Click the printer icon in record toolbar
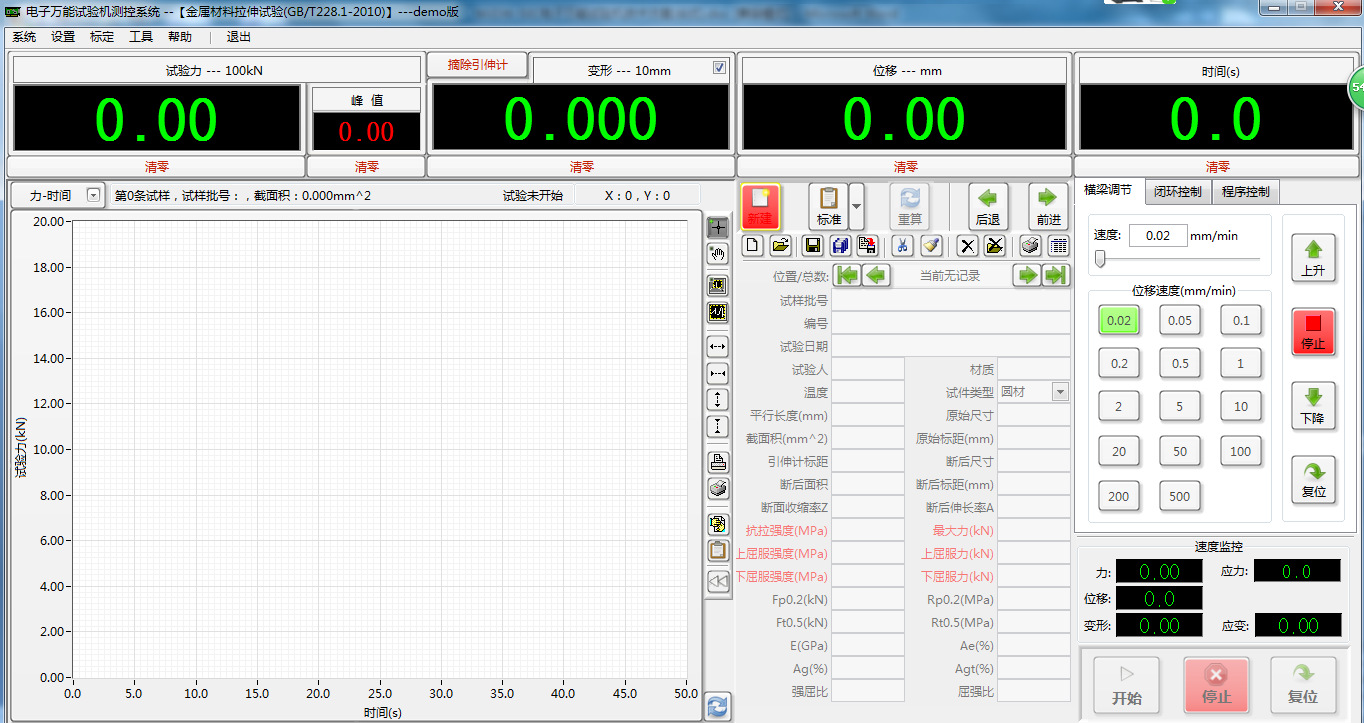 coord(1030,246)
